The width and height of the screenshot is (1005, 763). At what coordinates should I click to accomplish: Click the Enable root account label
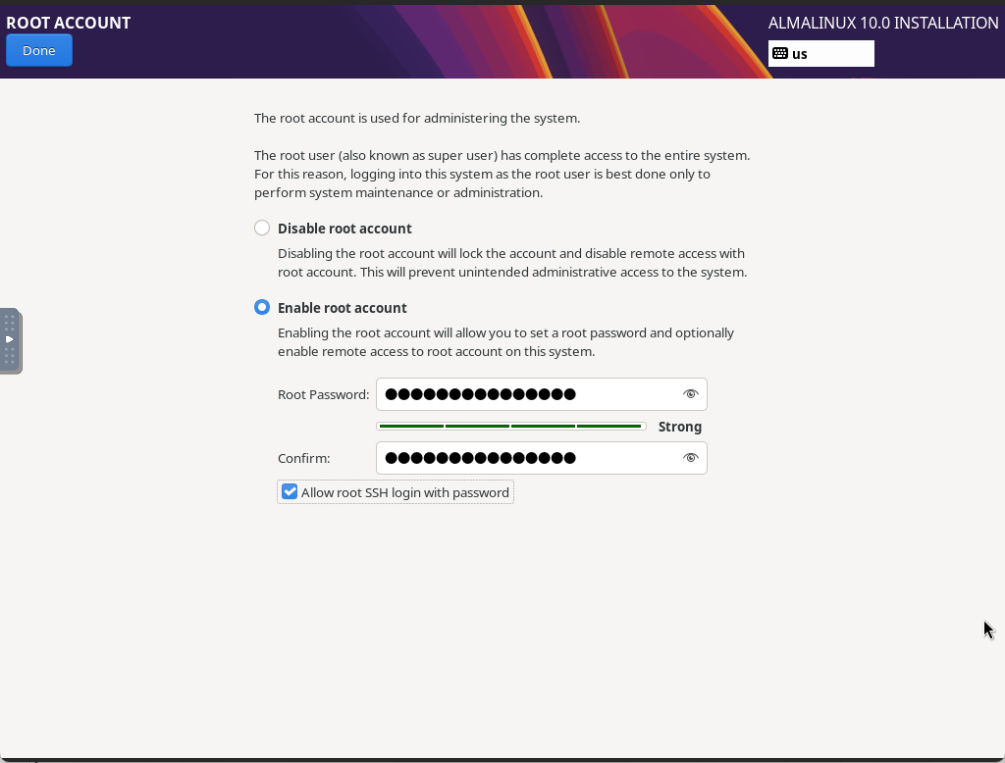pyautogui.click(x=342, y=308)
